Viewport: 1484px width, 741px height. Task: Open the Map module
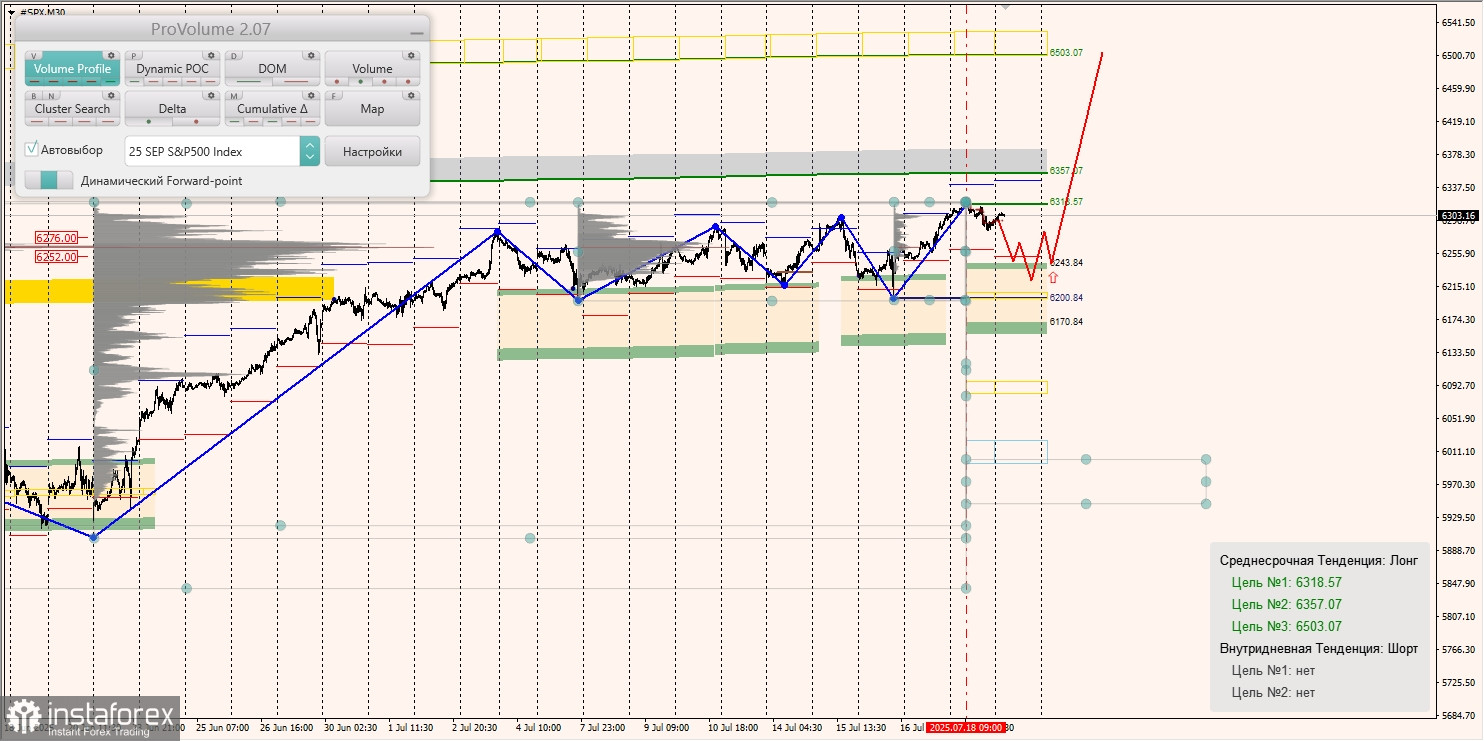click(372, 109)
